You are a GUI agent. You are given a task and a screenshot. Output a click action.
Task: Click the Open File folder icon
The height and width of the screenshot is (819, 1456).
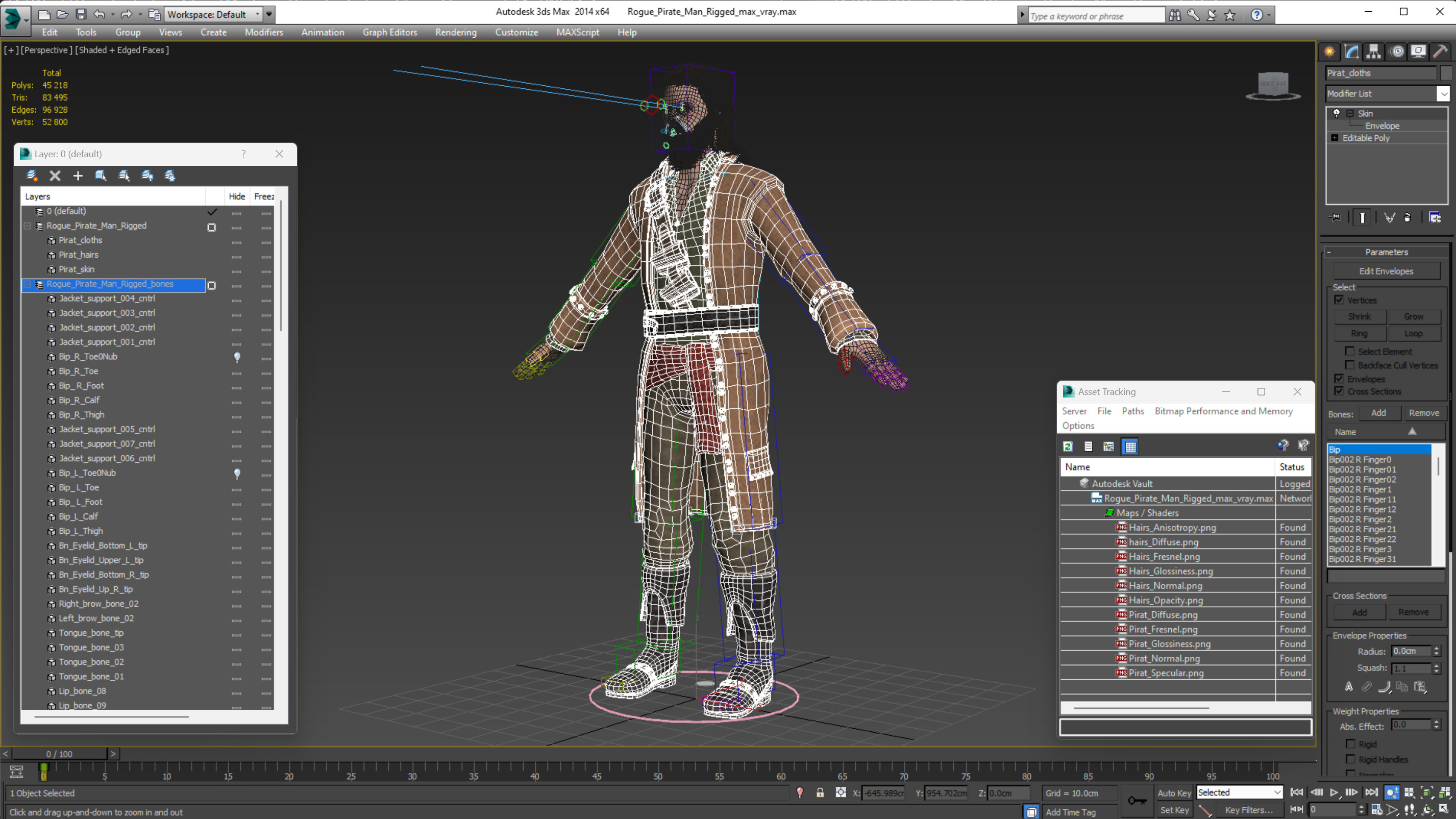coord(63,14)
